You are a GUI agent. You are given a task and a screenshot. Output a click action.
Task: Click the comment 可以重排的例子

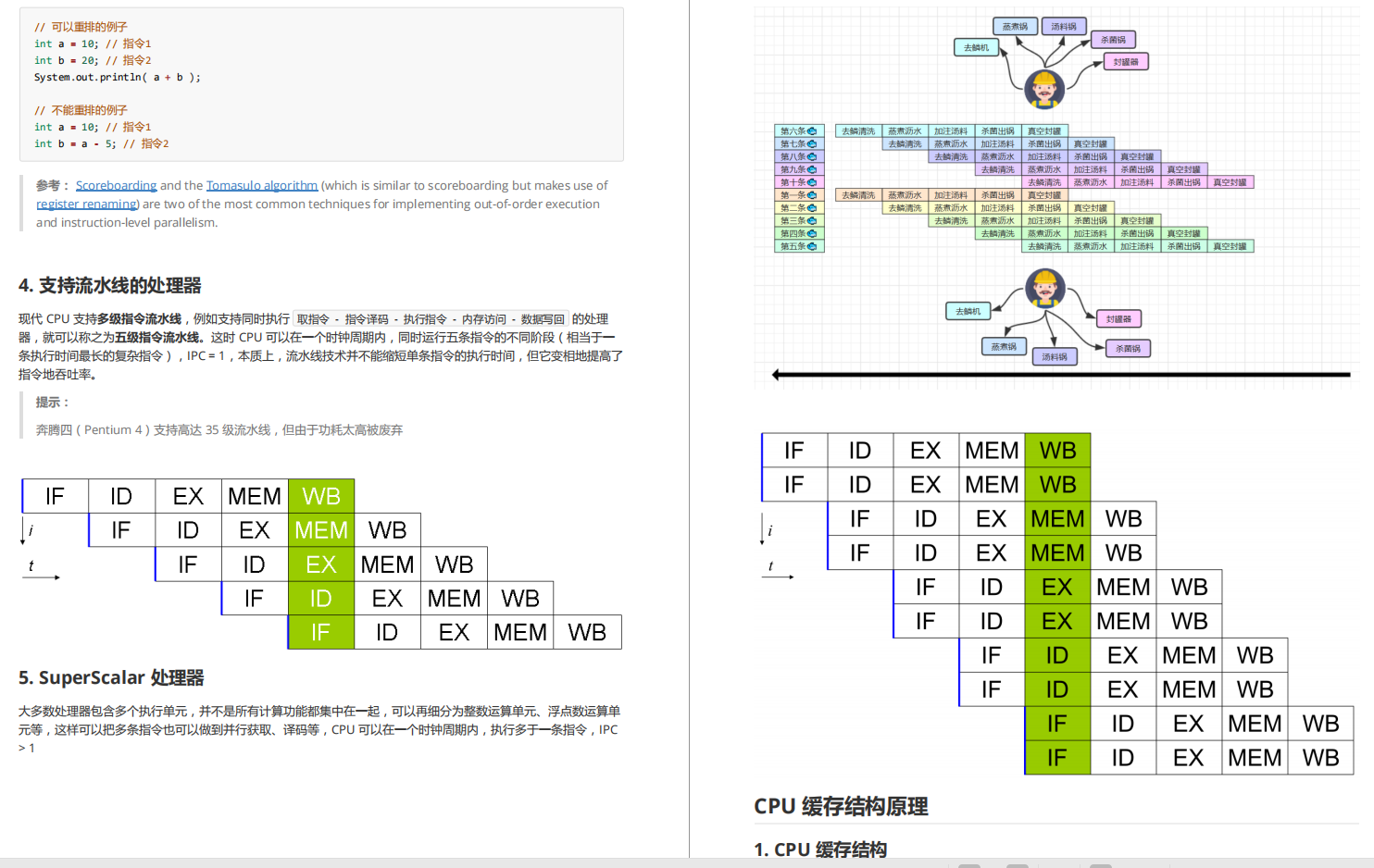pos(81,27)
